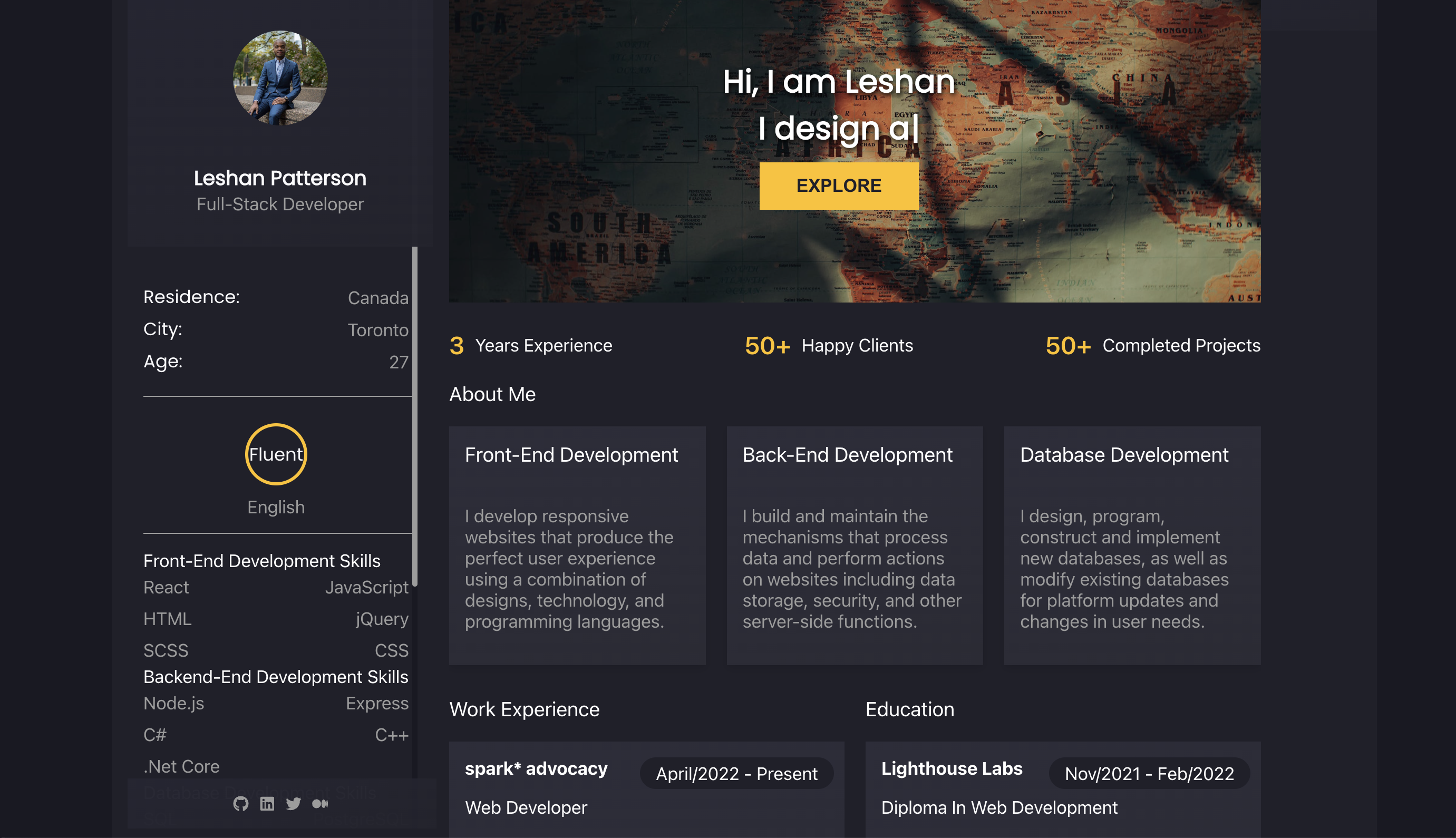Select the Fluent English language badge
The image size is (1456, 838).
point(276,454)
